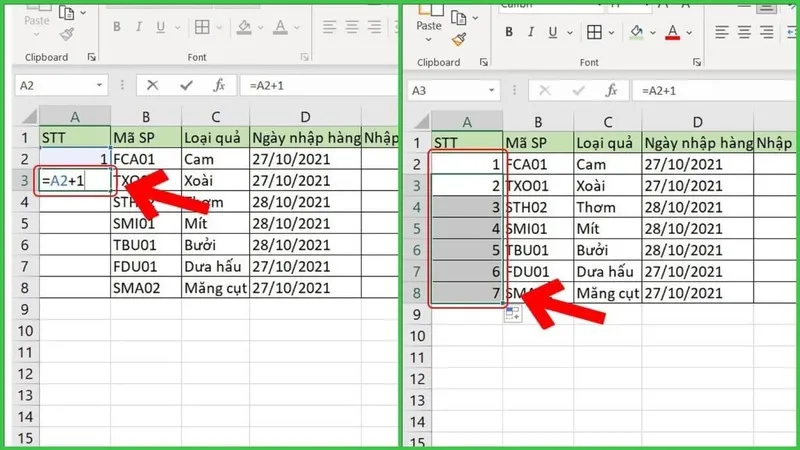Click cell 'Mít' in right sheet
800x450 pixels.
click(x=608, y=229)
